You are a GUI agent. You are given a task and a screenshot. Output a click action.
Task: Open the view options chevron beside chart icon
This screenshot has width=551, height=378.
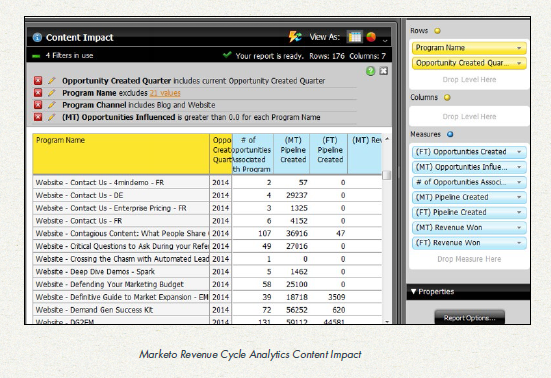tap(385, 40)
